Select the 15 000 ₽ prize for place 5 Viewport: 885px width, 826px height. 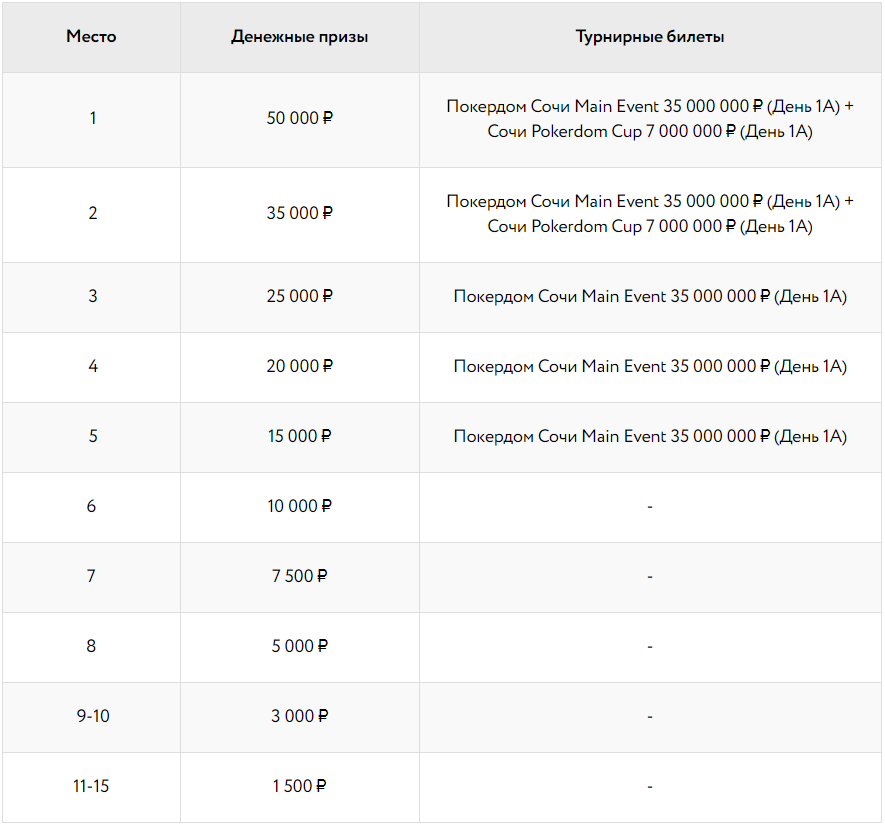299,436
